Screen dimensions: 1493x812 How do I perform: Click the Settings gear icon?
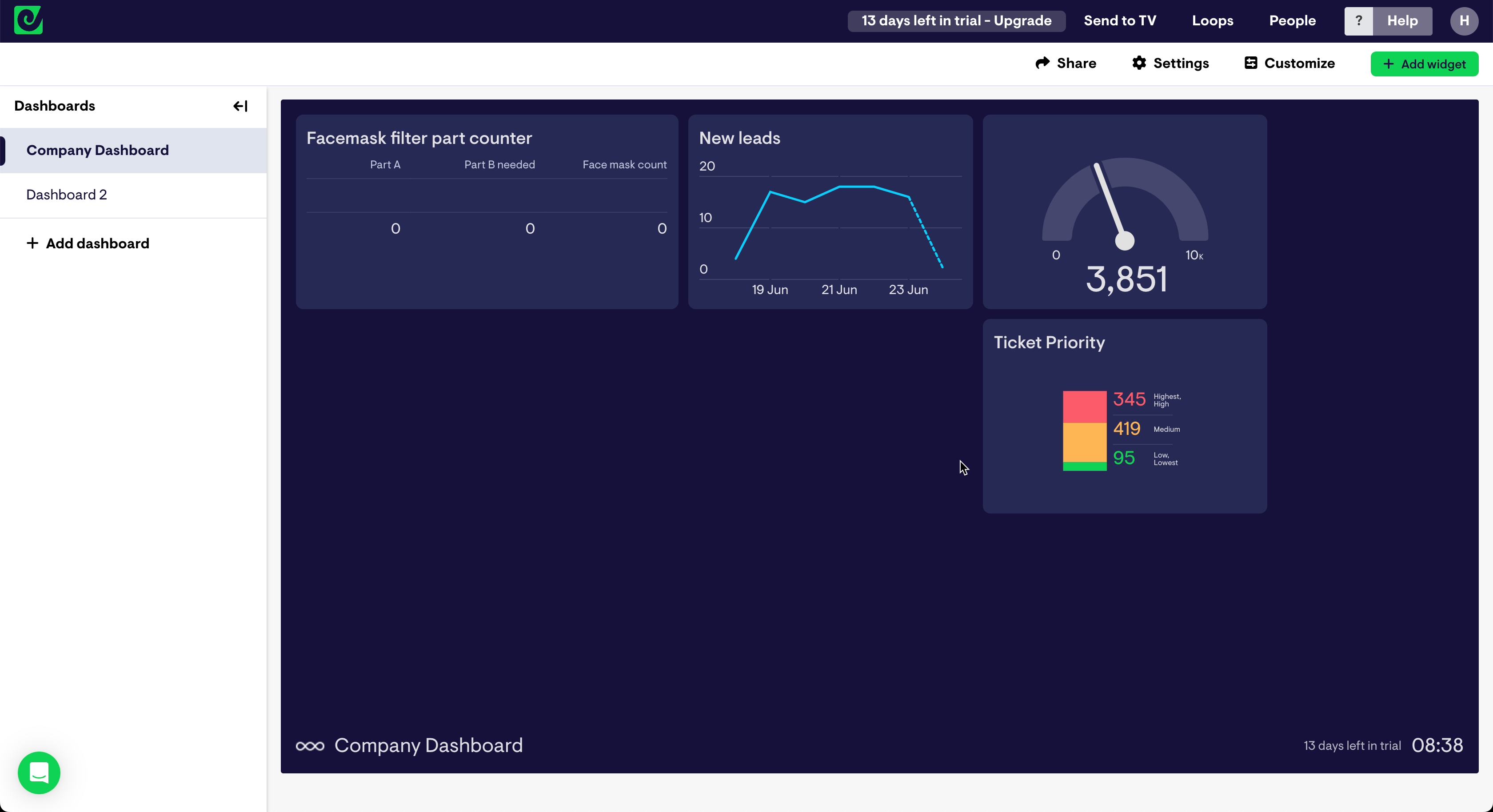[x=1139, y=63]
